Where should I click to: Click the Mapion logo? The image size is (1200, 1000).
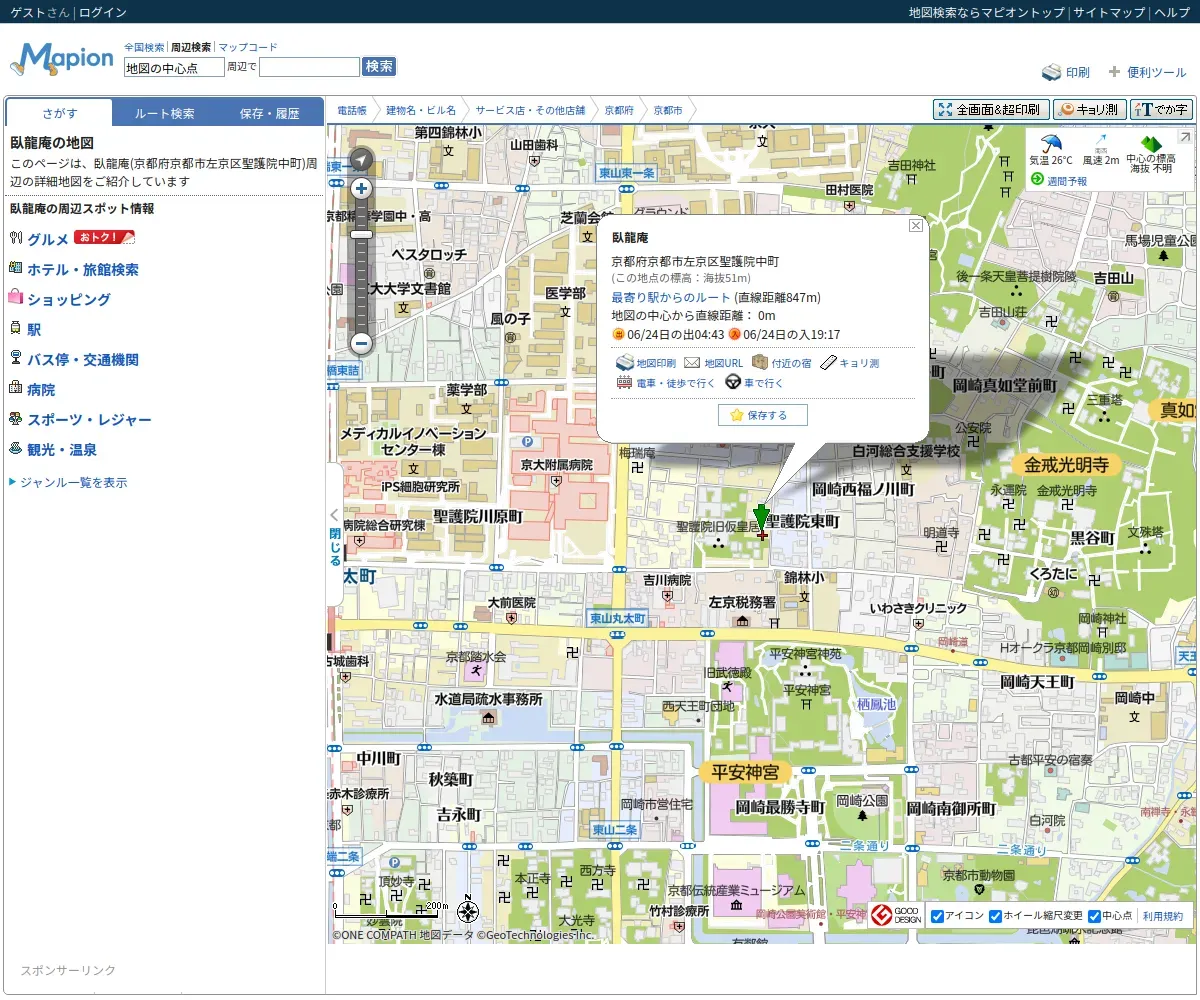[62, 59]
